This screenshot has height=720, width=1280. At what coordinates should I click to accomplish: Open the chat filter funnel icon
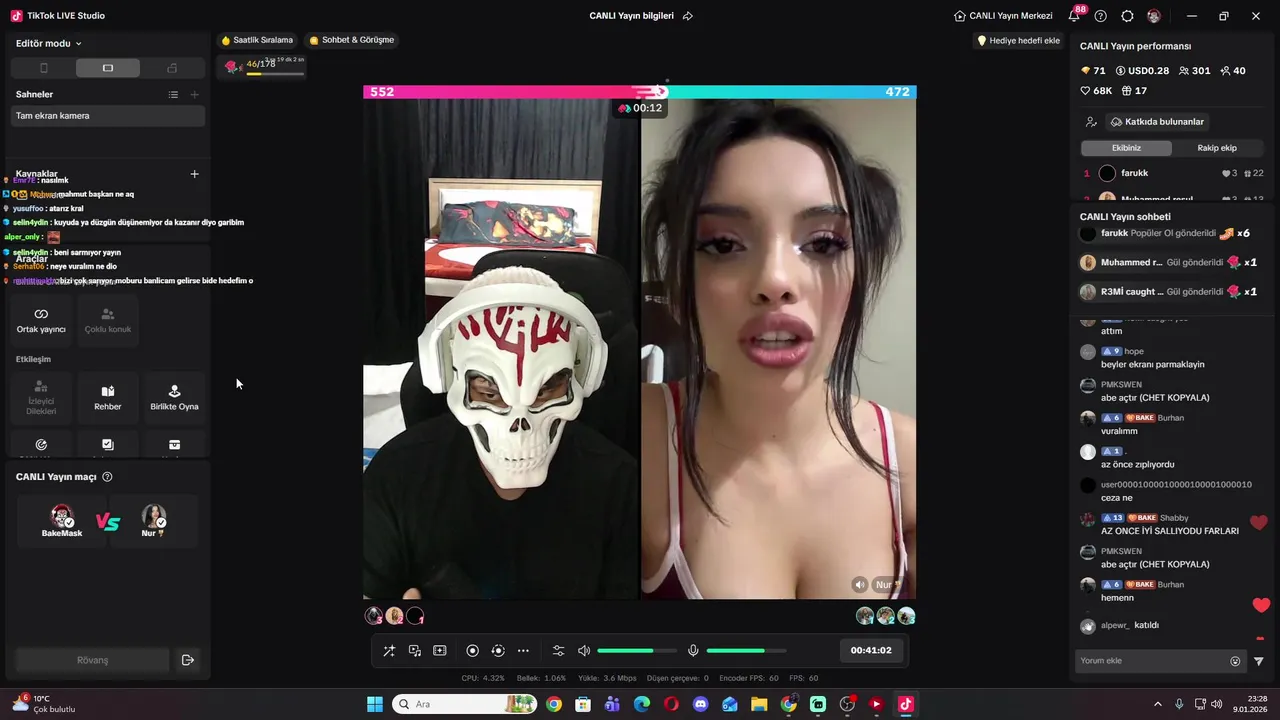(1259, 661)
